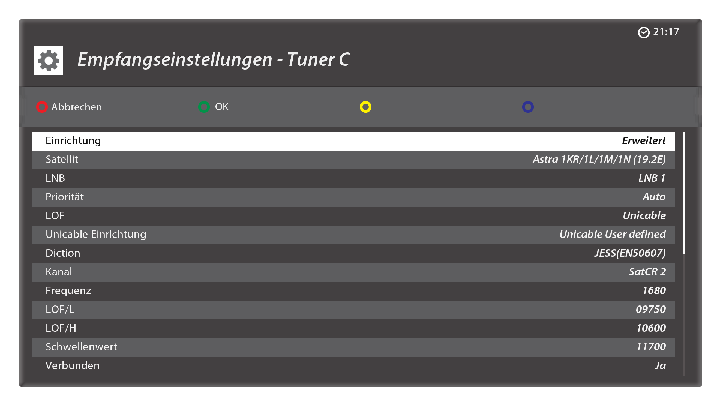Screen dimensions: 720x405
Task: Change the LOF type Unicable
Action: pos(643,216)
